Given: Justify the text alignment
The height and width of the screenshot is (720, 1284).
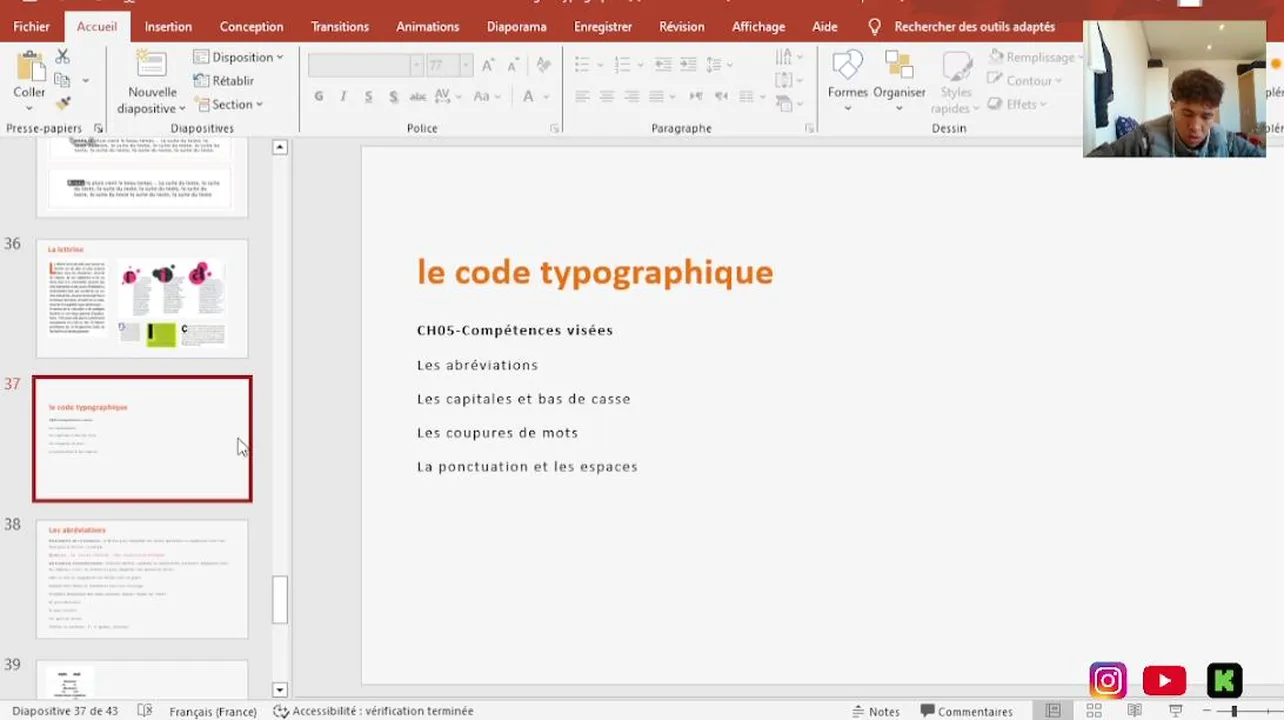Looking at the screenshot, I should [656, 97].
